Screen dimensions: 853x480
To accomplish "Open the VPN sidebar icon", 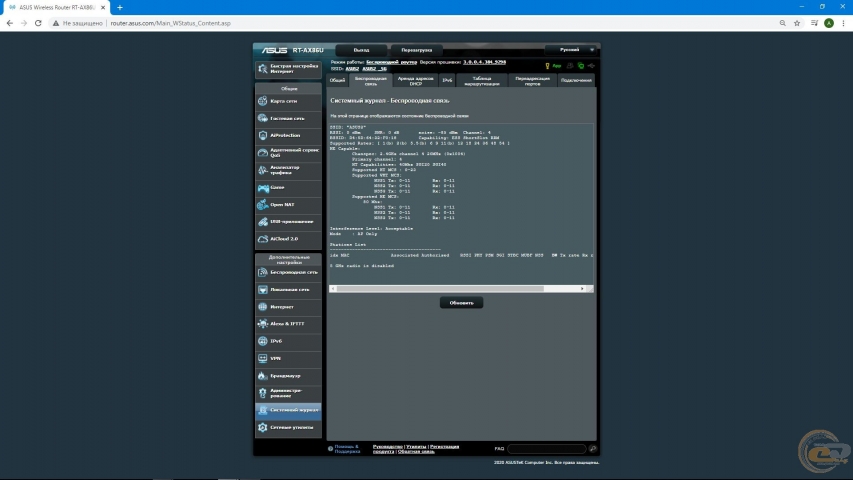I will tap(263, 359).
